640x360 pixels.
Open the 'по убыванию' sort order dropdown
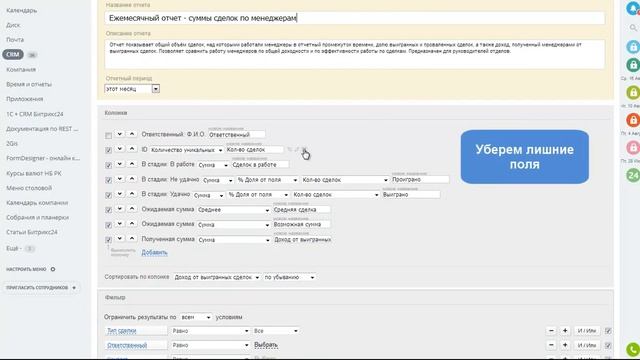(289, 277)
